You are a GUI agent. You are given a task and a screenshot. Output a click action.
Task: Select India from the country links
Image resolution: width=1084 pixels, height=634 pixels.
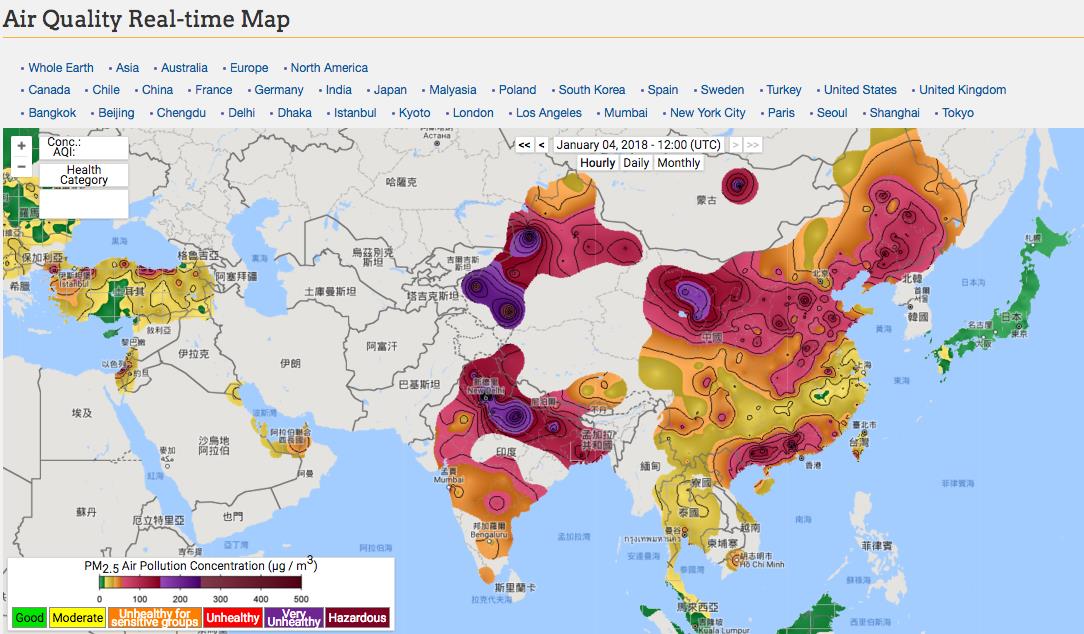tap(338, 90)
